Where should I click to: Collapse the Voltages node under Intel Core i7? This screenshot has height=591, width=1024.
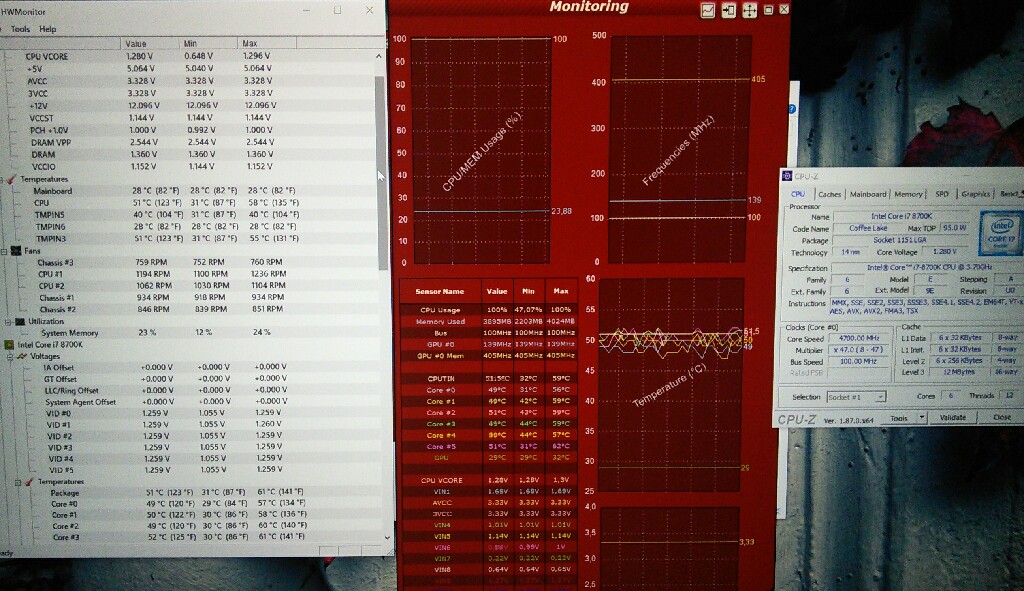10,357
